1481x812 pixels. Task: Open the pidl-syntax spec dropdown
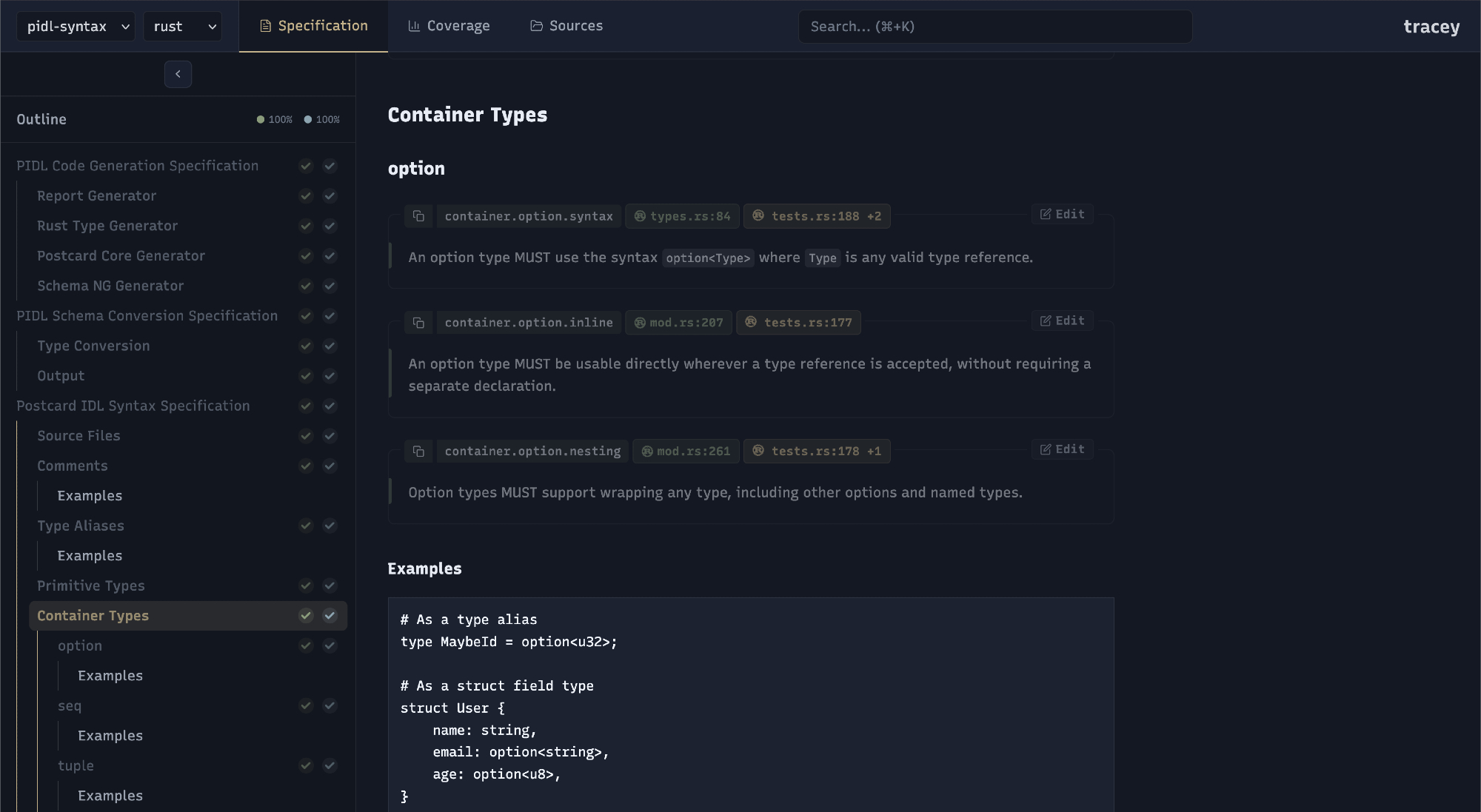tap(76, 27)
